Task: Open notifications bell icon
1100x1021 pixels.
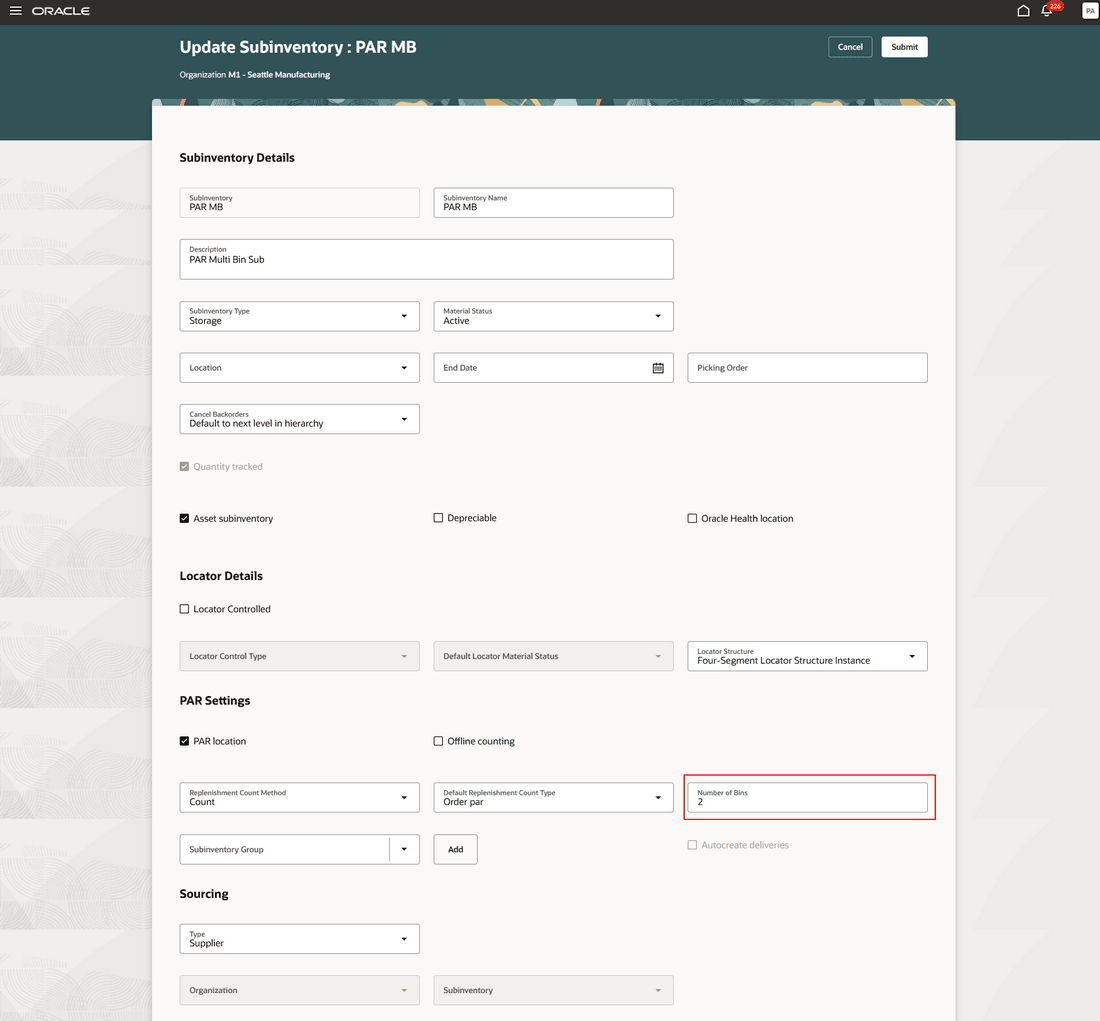Action: [x=1047, y=11]
